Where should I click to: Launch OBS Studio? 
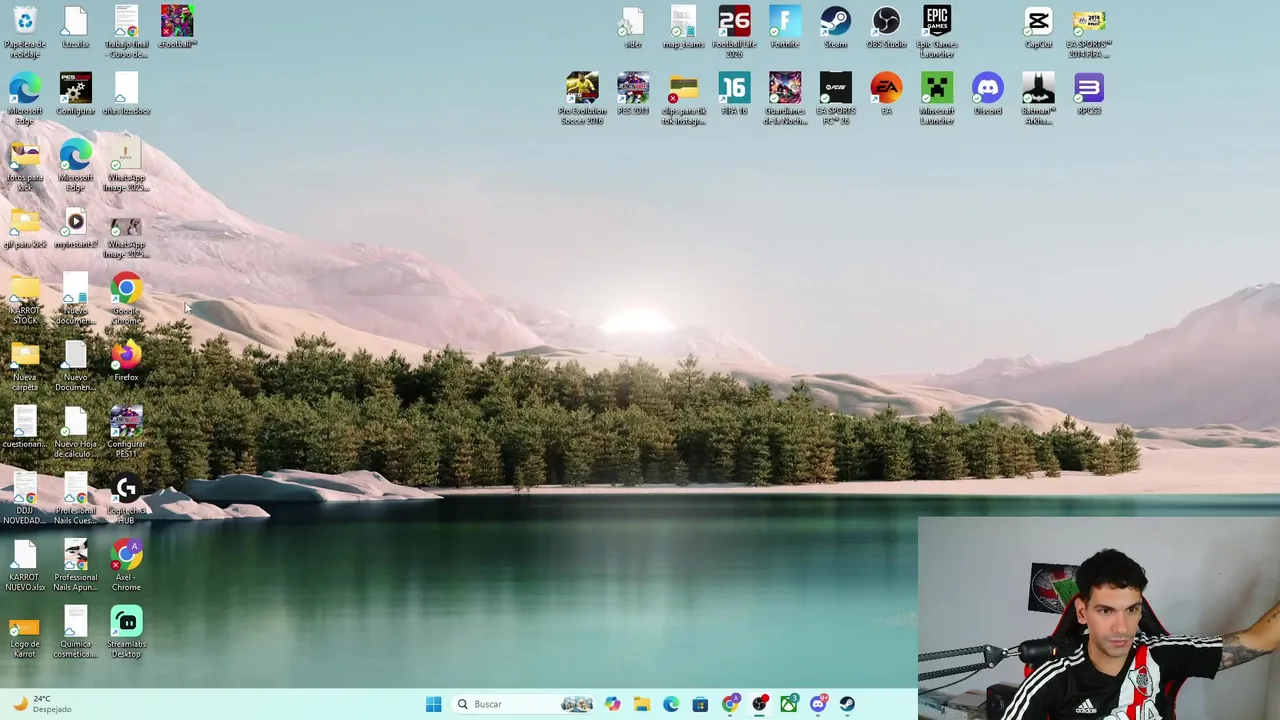click(886, 27)
